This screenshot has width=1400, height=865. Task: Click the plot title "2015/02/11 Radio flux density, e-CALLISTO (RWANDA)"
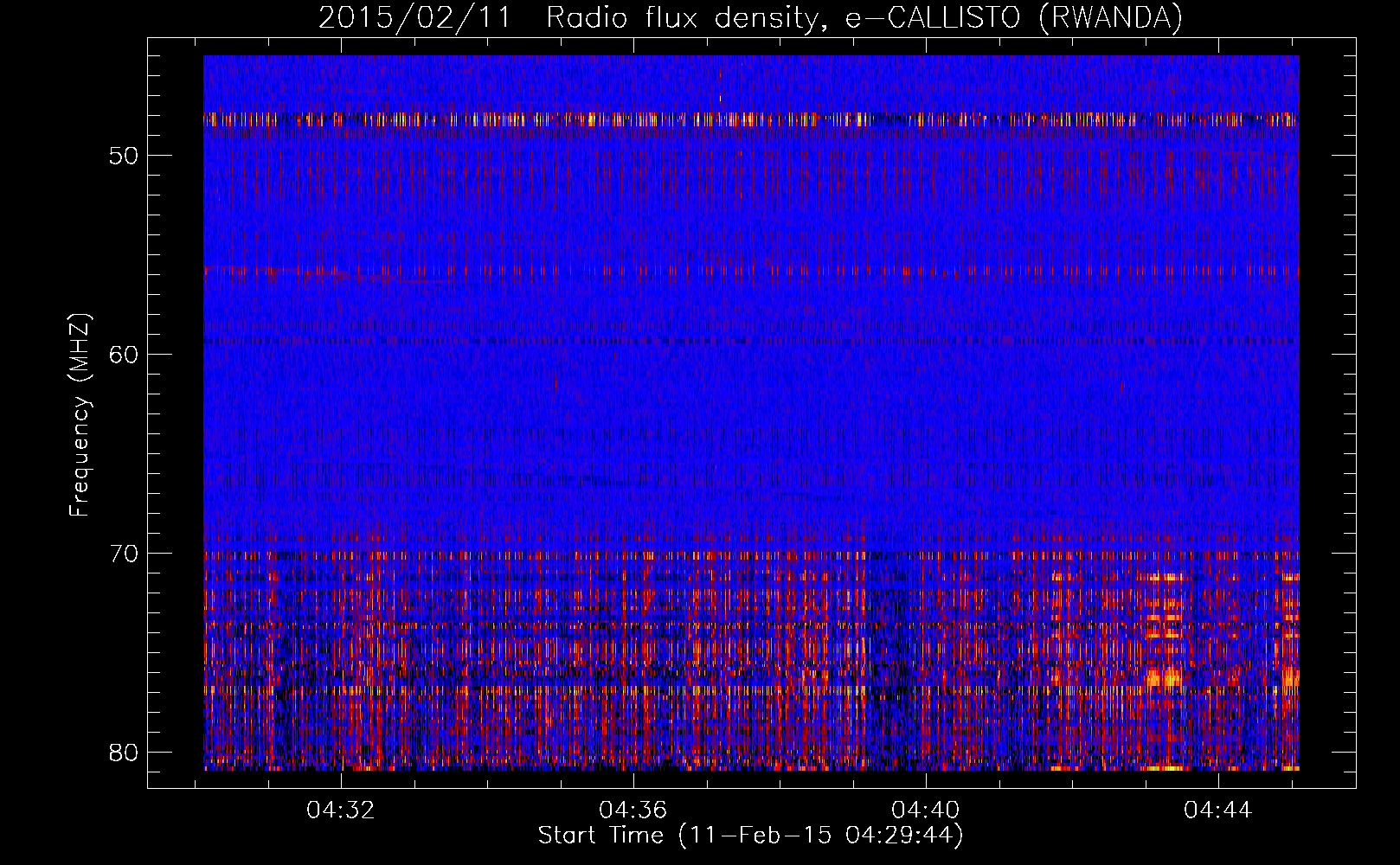pos(750,18)
